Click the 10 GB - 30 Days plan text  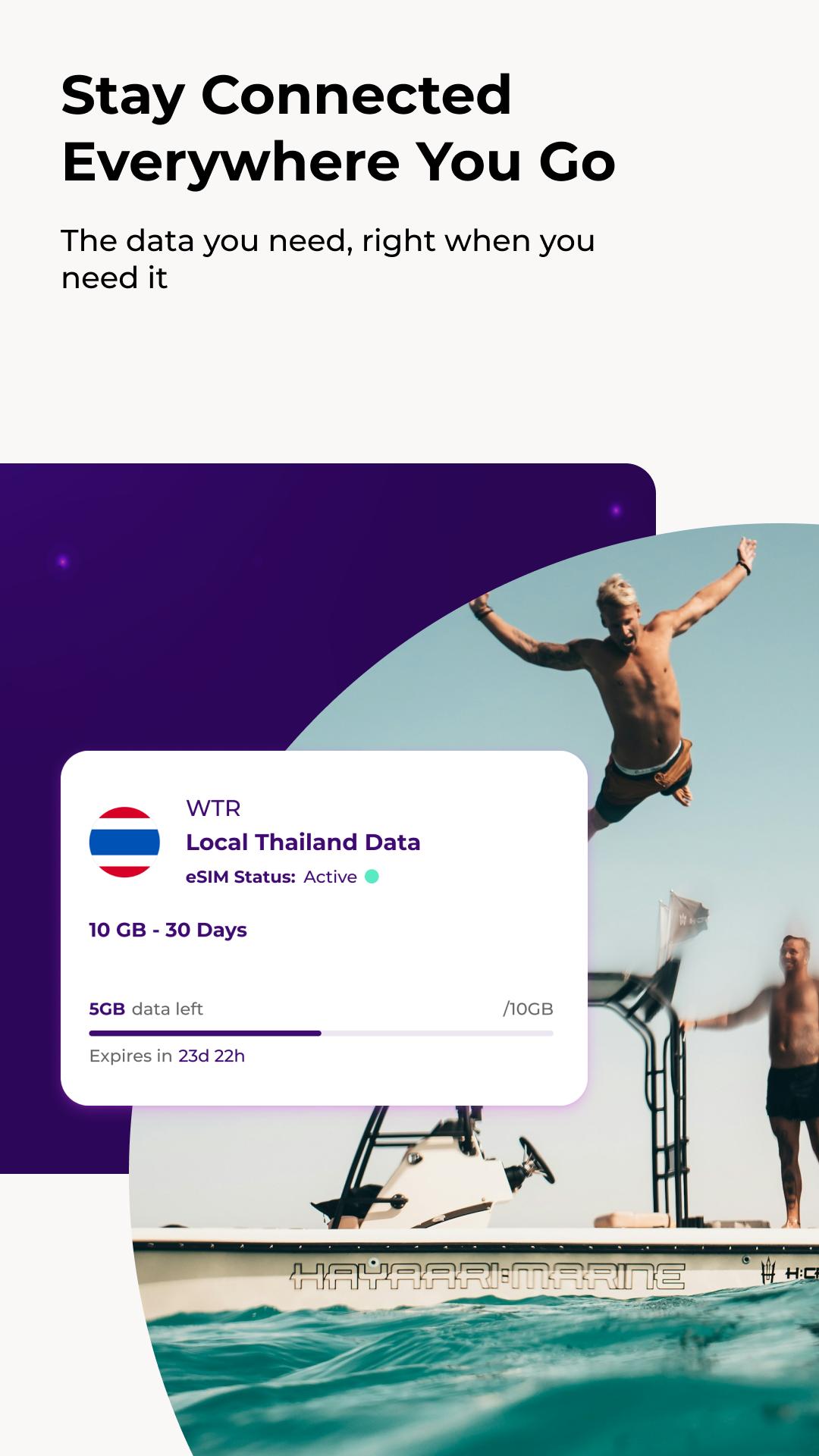point(168,930)
